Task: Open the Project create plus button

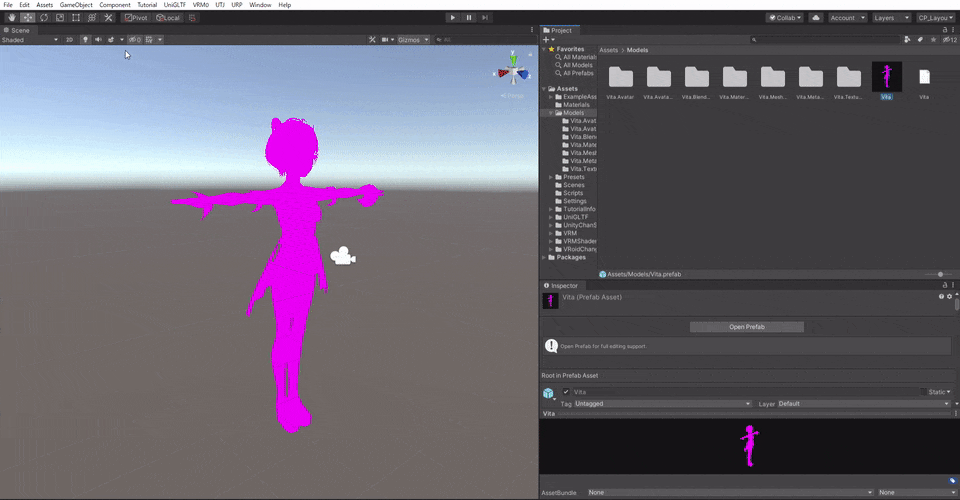Action: (x=549, y=40)
